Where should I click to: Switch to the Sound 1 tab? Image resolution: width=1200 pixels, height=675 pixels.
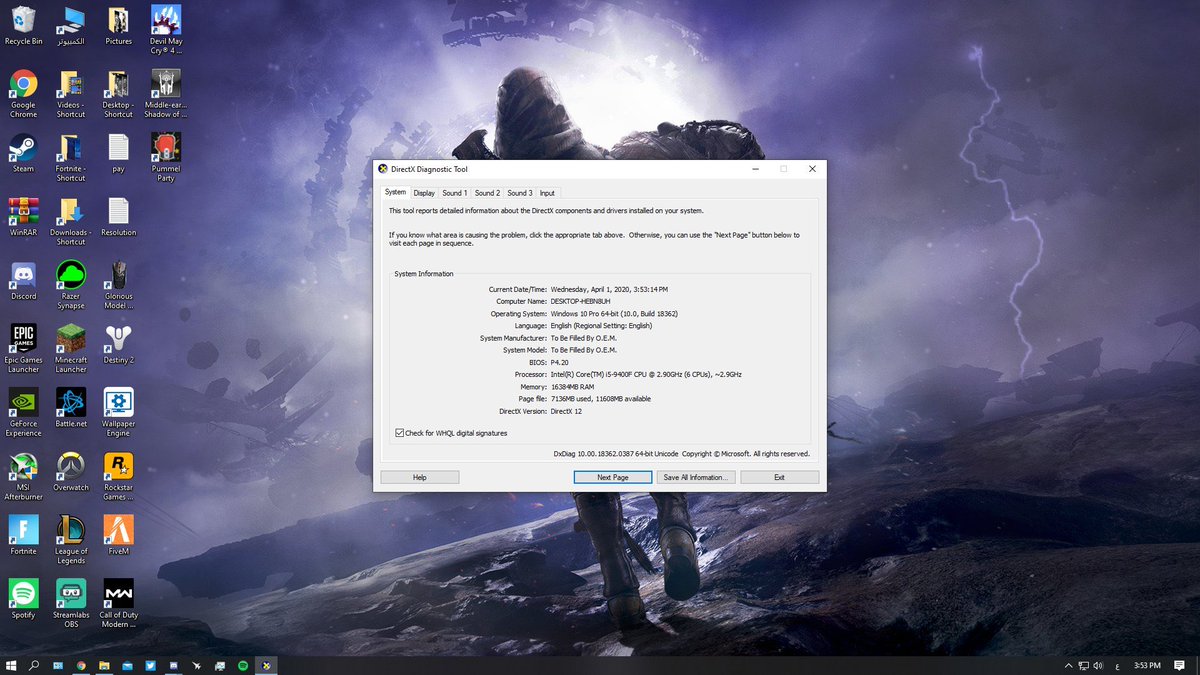pyautogui.click(x=455, y=193)
